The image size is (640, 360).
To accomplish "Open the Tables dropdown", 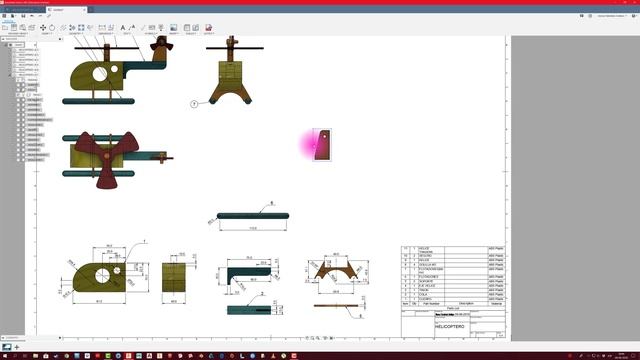I will [x=191, y=33].
